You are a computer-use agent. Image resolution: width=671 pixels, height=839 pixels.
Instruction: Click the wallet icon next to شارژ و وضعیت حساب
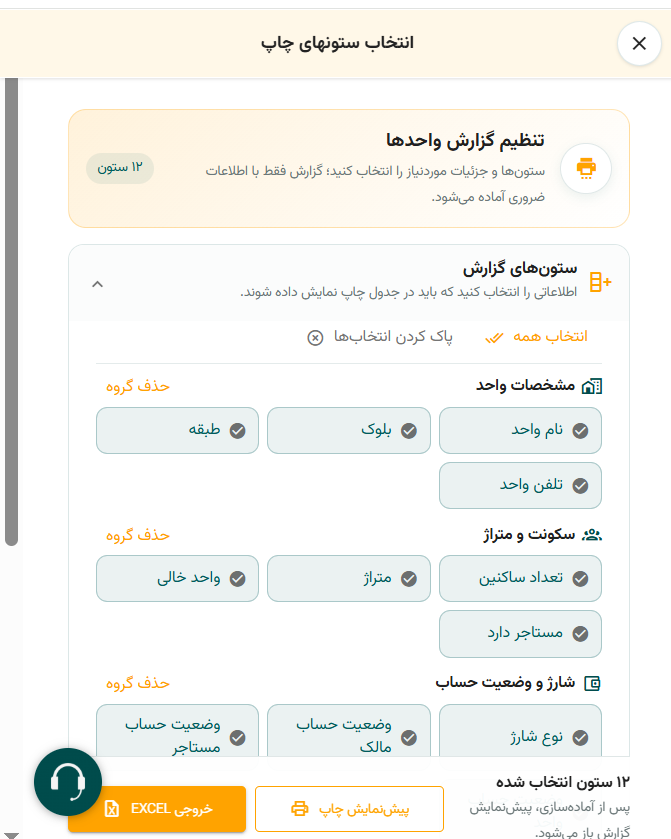tap(592, 683)
